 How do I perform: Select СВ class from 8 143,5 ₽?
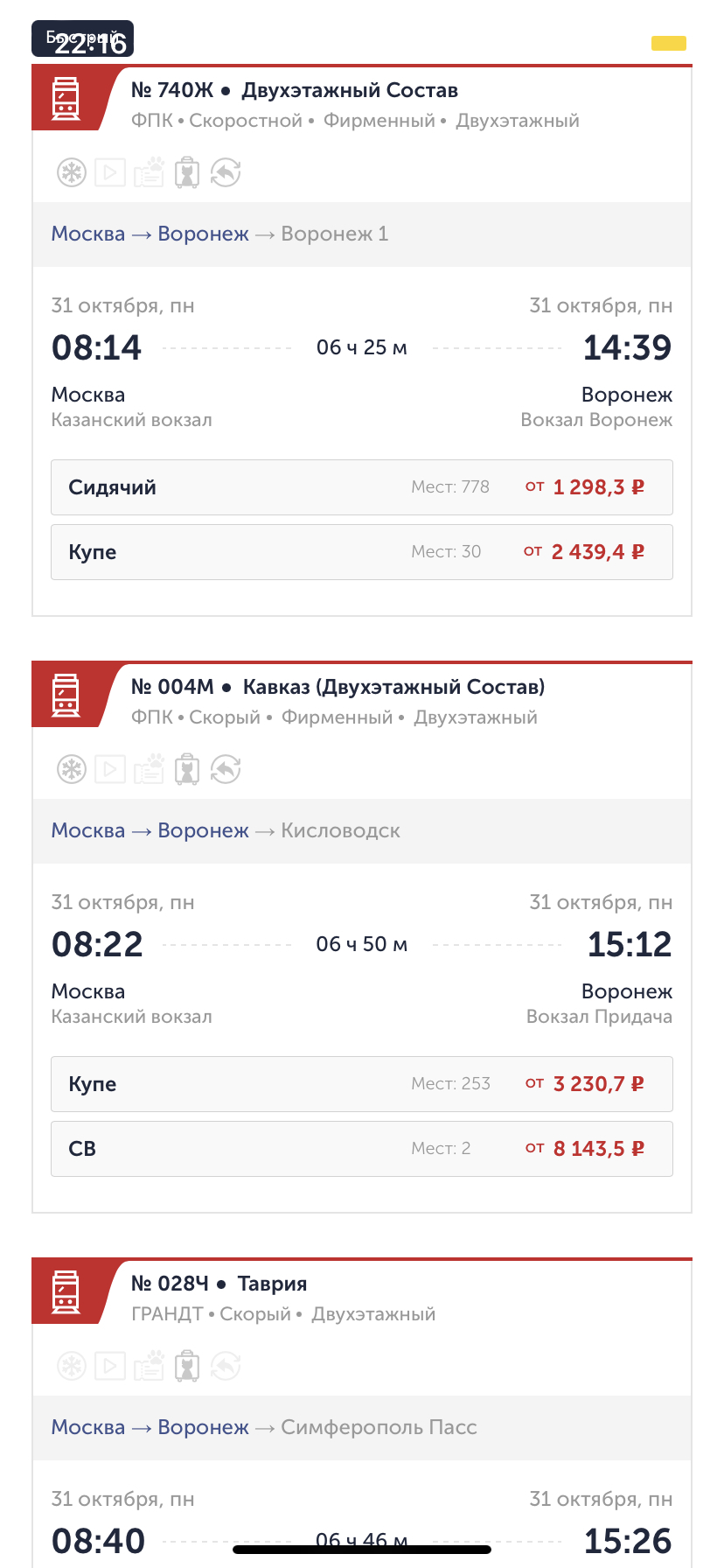pyautogui.click(x=362, y=1149)
